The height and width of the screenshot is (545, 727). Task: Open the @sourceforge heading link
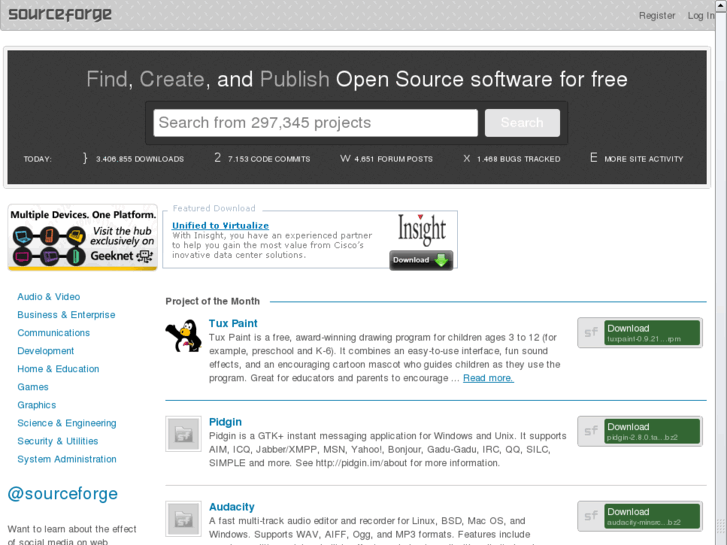click(62, 494)
